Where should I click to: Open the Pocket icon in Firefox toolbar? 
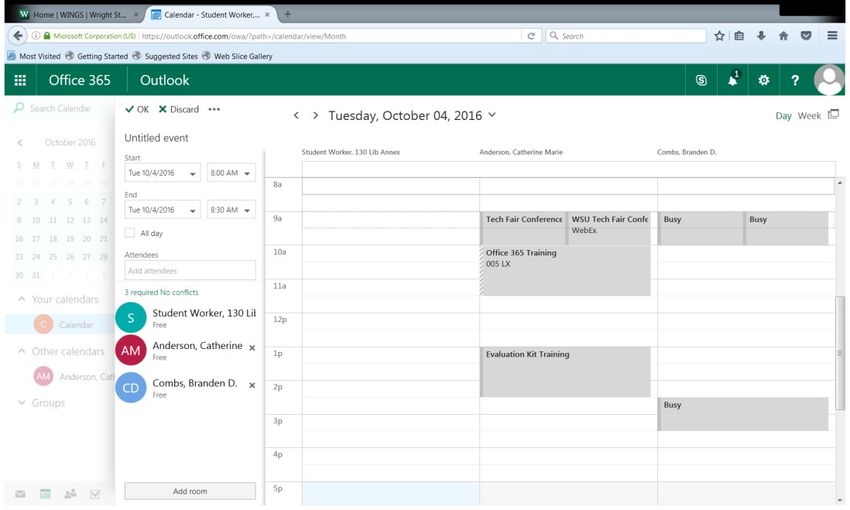806,36
